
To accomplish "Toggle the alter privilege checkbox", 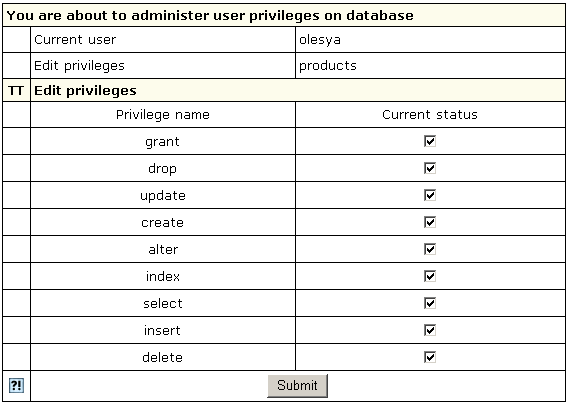I will click(x=430, y=249).
